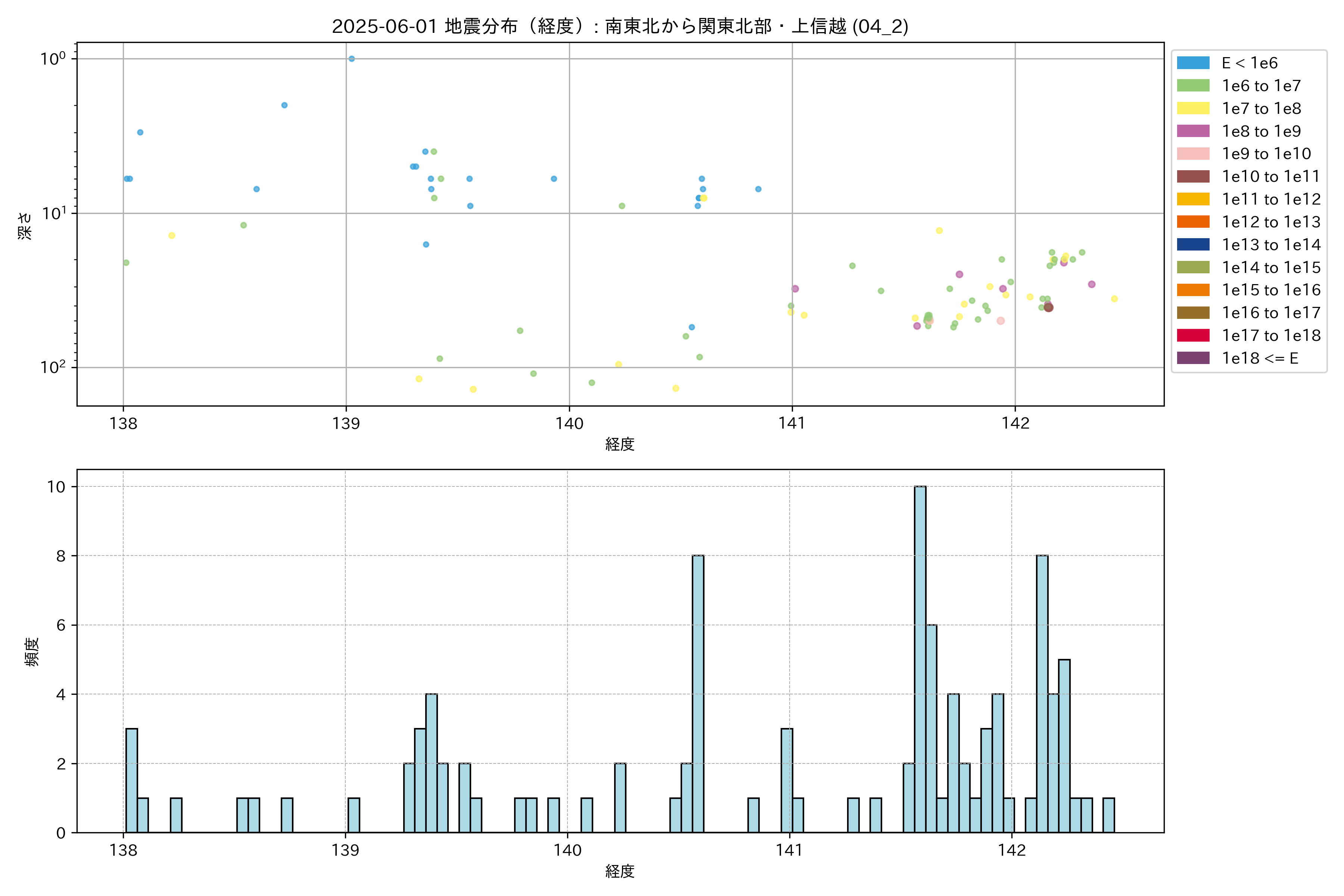This screenshot has height=896, width=1344.
Task: Click the 頻度 y-axis label of histogram
Action: [32, 651]
